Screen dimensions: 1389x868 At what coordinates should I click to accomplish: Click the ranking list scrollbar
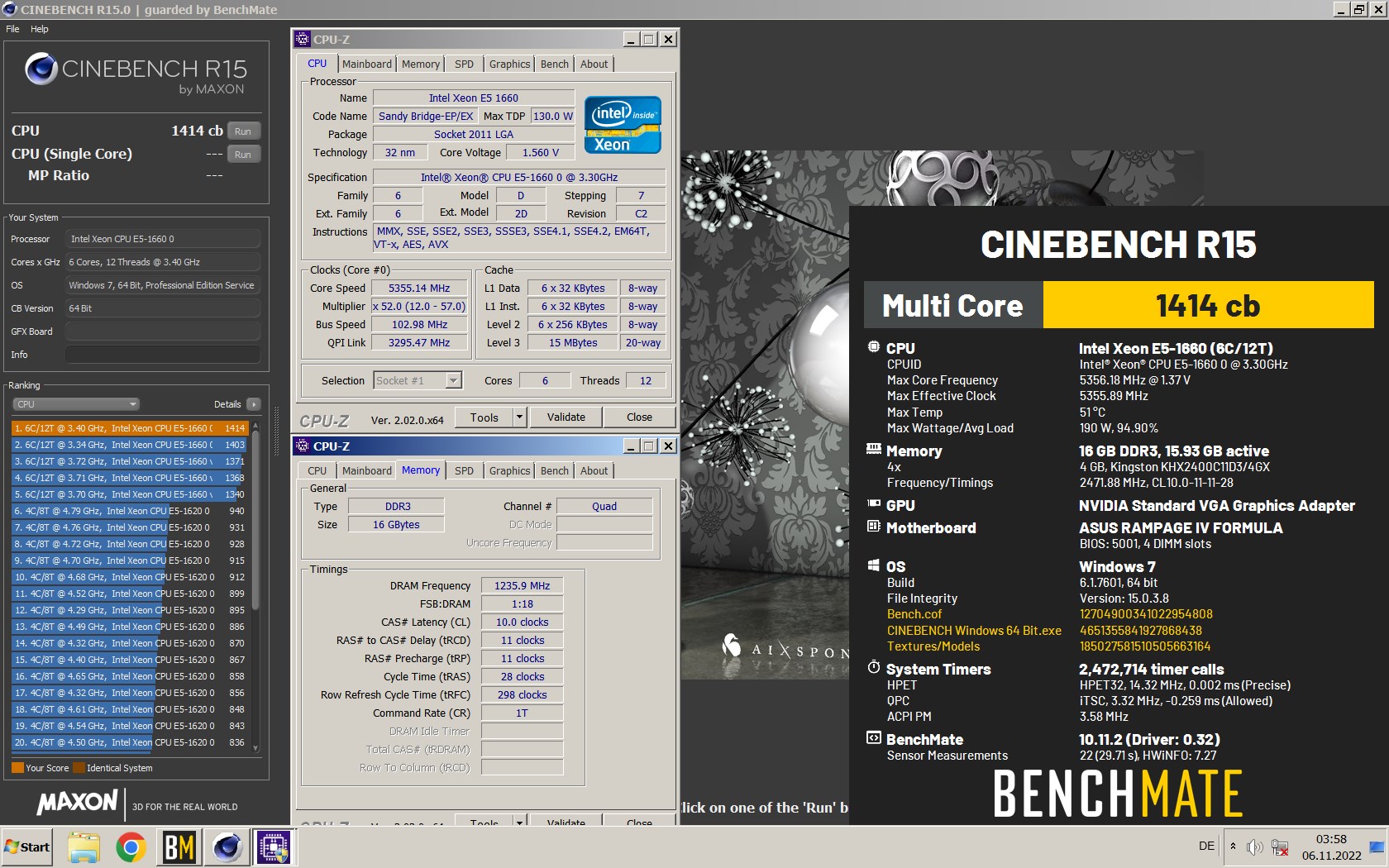[x=255, y=521]
